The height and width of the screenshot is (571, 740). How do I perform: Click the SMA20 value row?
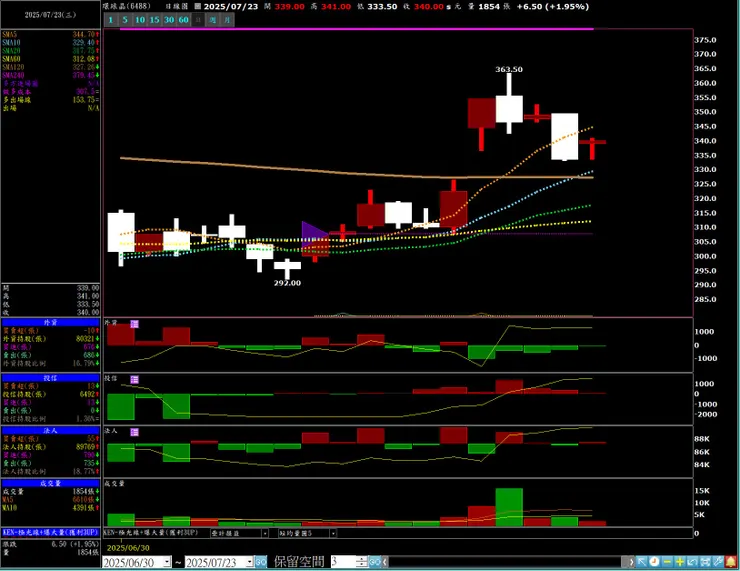click(50, 50)
